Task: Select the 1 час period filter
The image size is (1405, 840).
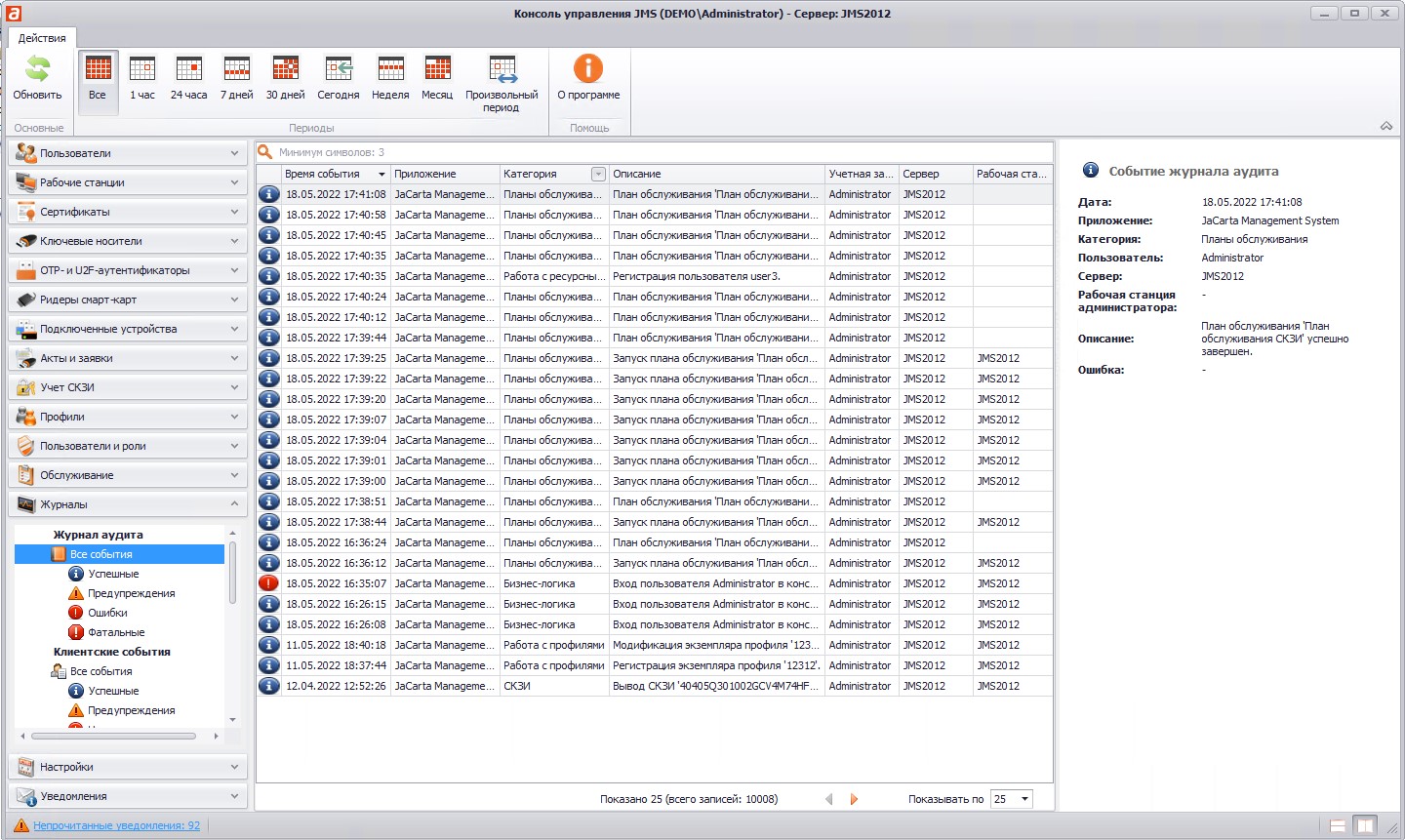Action: pyautogui.click(x=142, y=70)
